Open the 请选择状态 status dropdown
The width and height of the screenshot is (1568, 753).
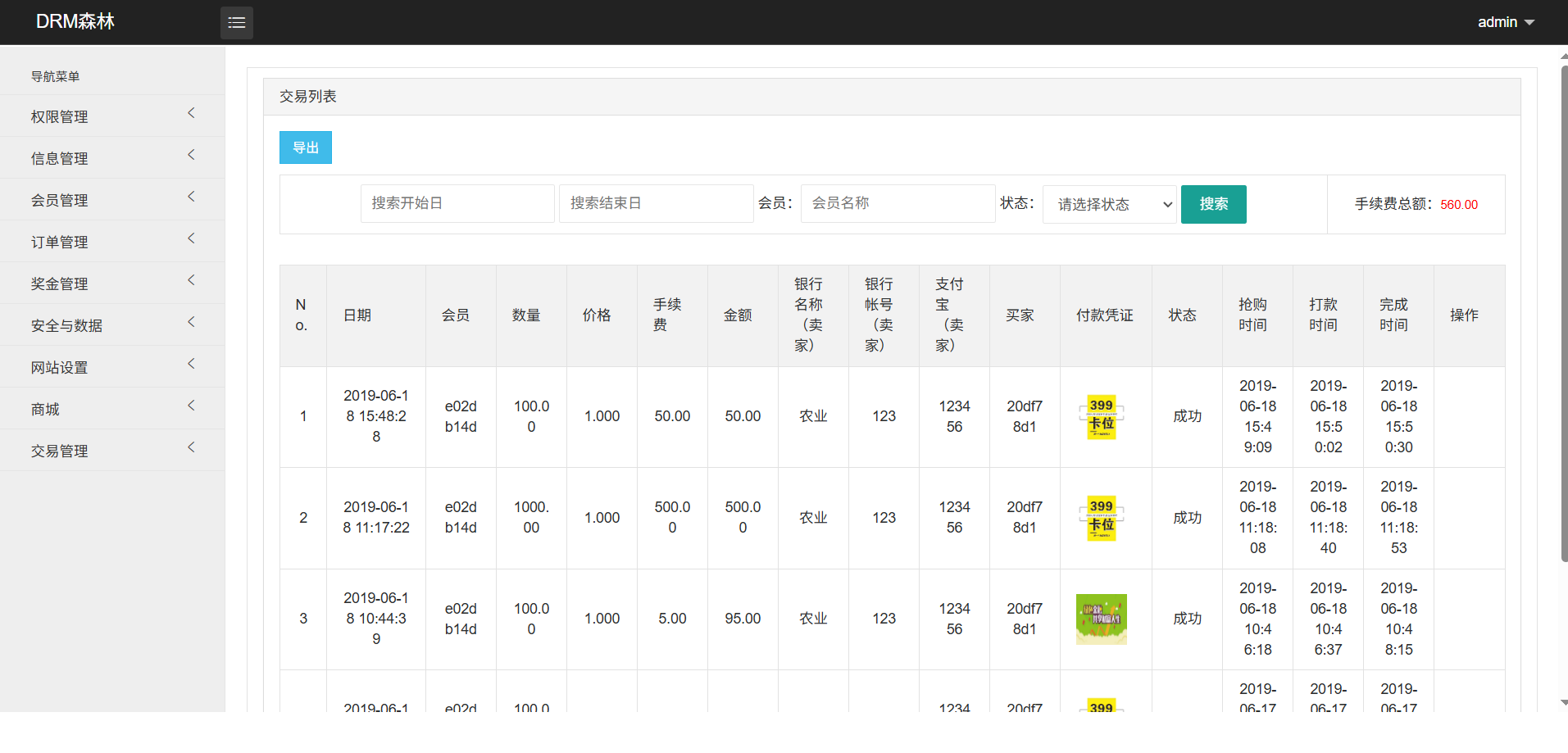[x=1110, y=204]
